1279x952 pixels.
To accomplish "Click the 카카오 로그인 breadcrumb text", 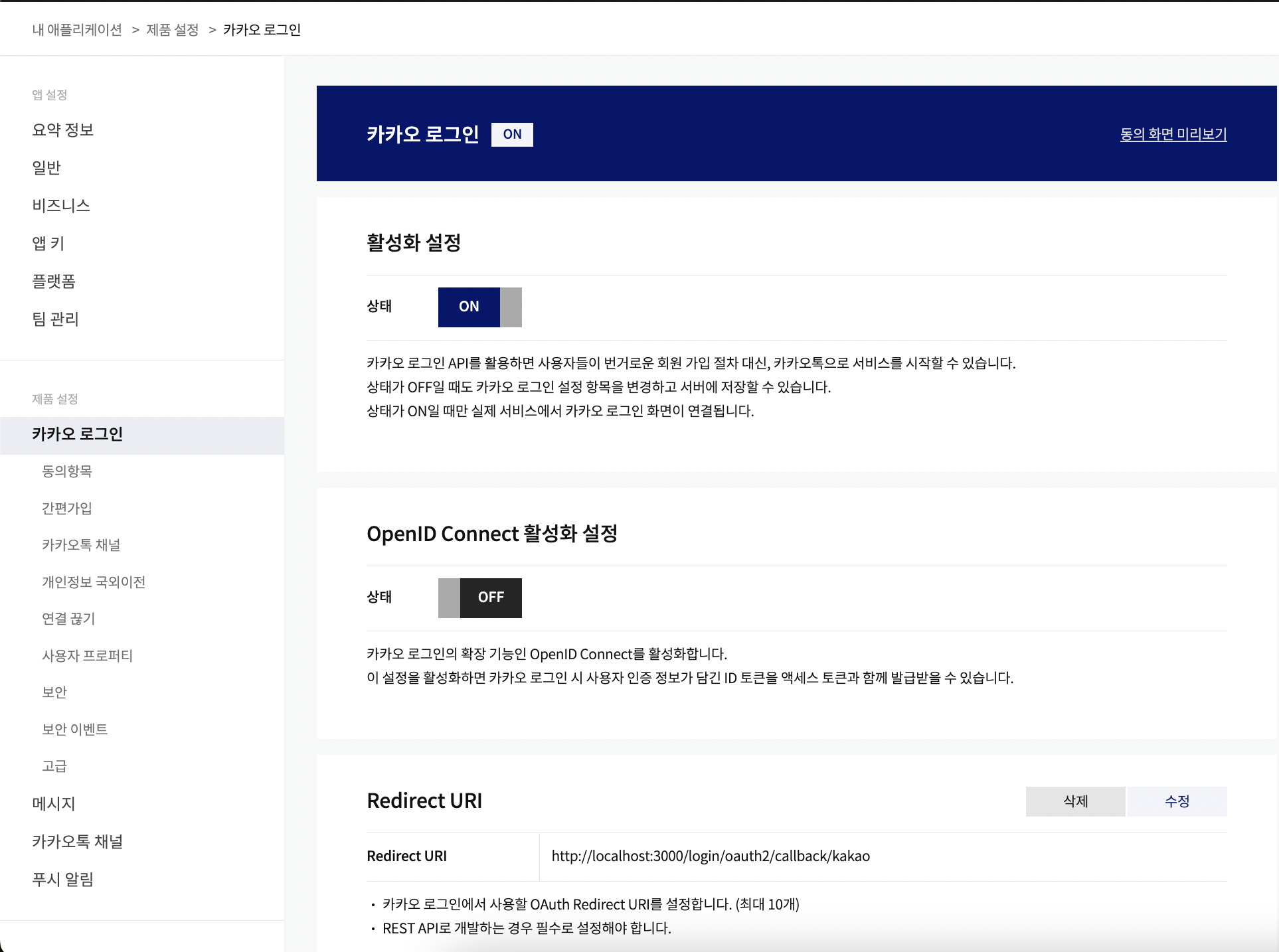I will (x=262, y=30).
